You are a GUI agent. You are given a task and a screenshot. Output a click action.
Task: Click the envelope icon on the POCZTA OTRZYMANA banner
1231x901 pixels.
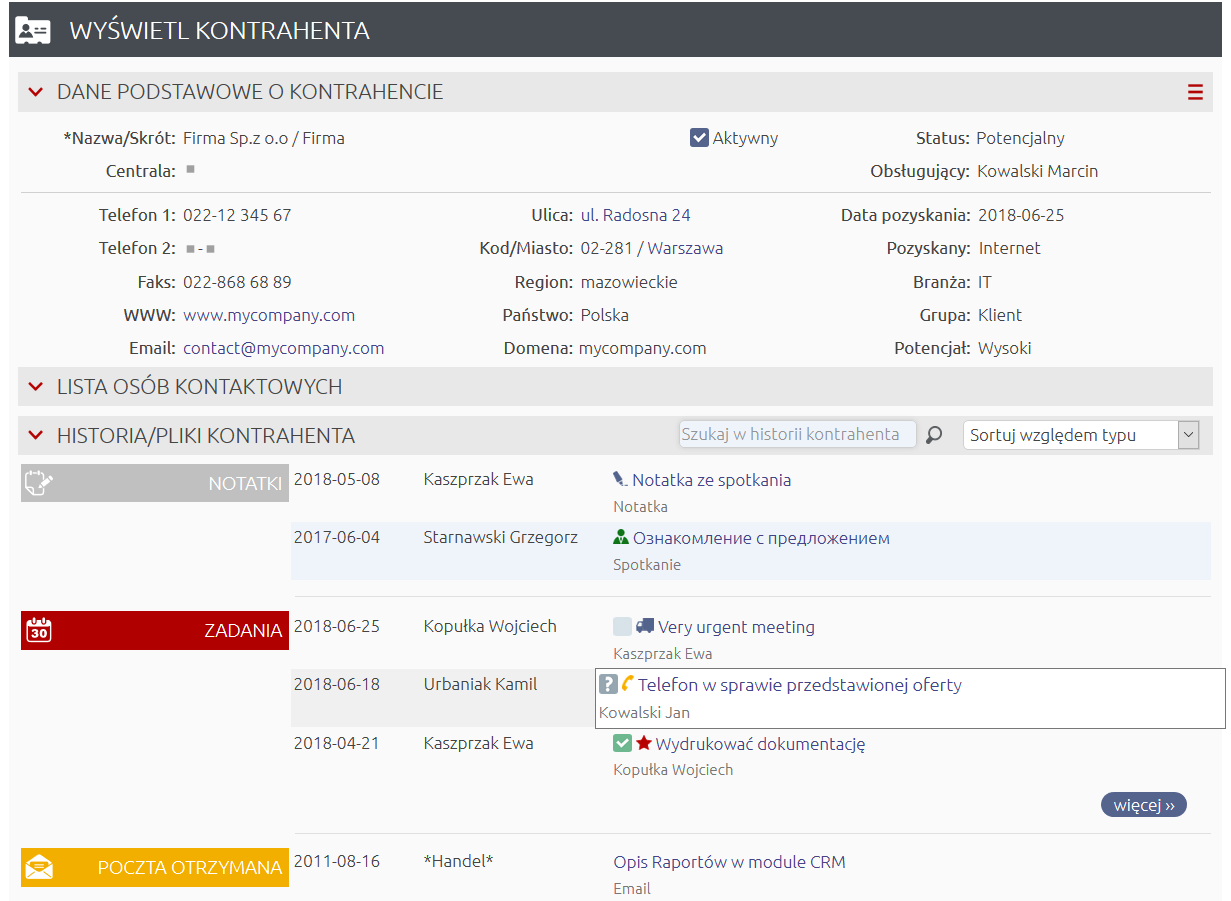[x=39, y=867]
